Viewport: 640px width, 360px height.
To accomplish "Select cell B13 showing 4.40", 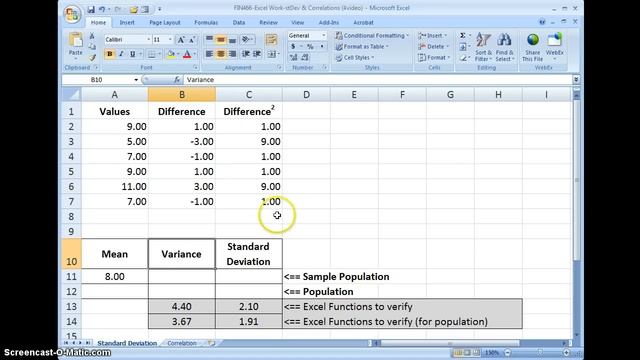I will pyautogui.click(x=182, y=307).
